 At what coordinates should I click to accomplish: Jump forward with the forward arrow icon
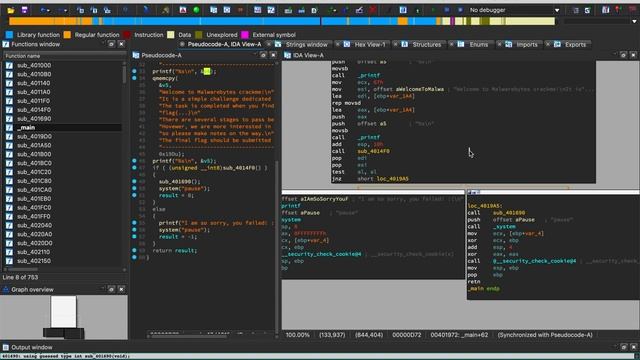pos(62,10)
